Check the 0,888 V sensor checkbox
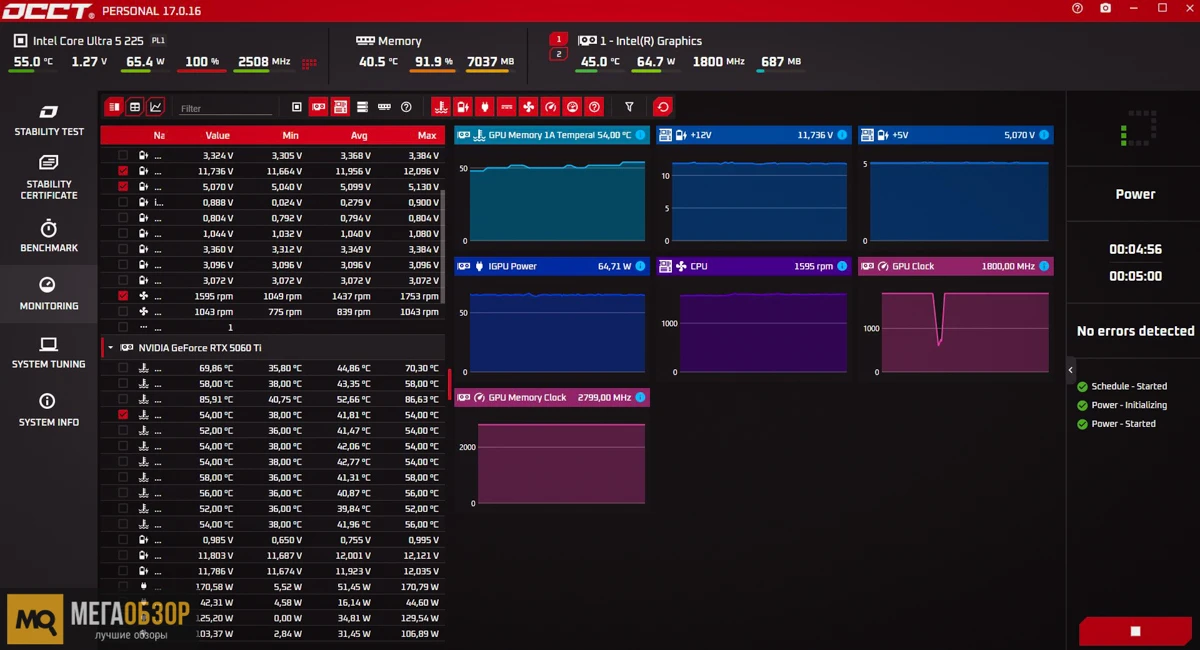This screenshot has height=650, width=1200. (123, 202)
